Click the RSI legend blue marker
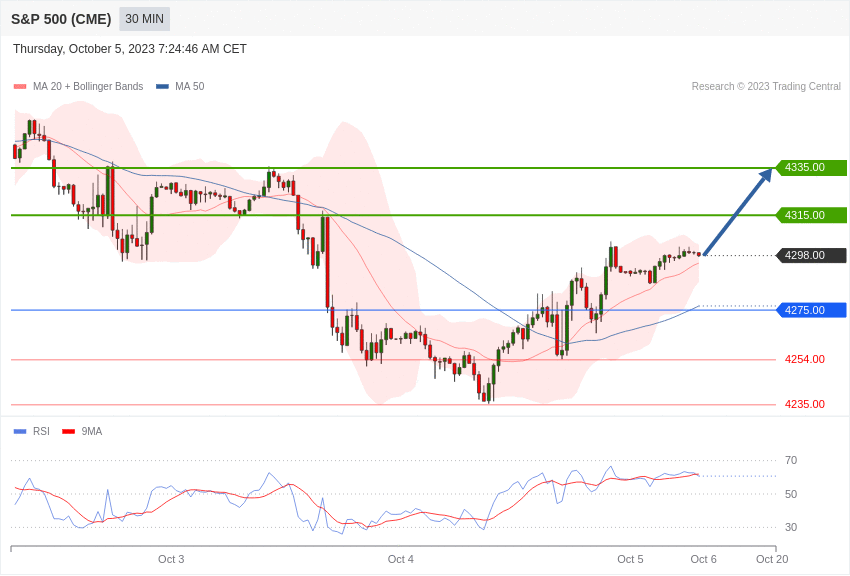The height and width of the screenshot is (576, 850). point(20,432)
